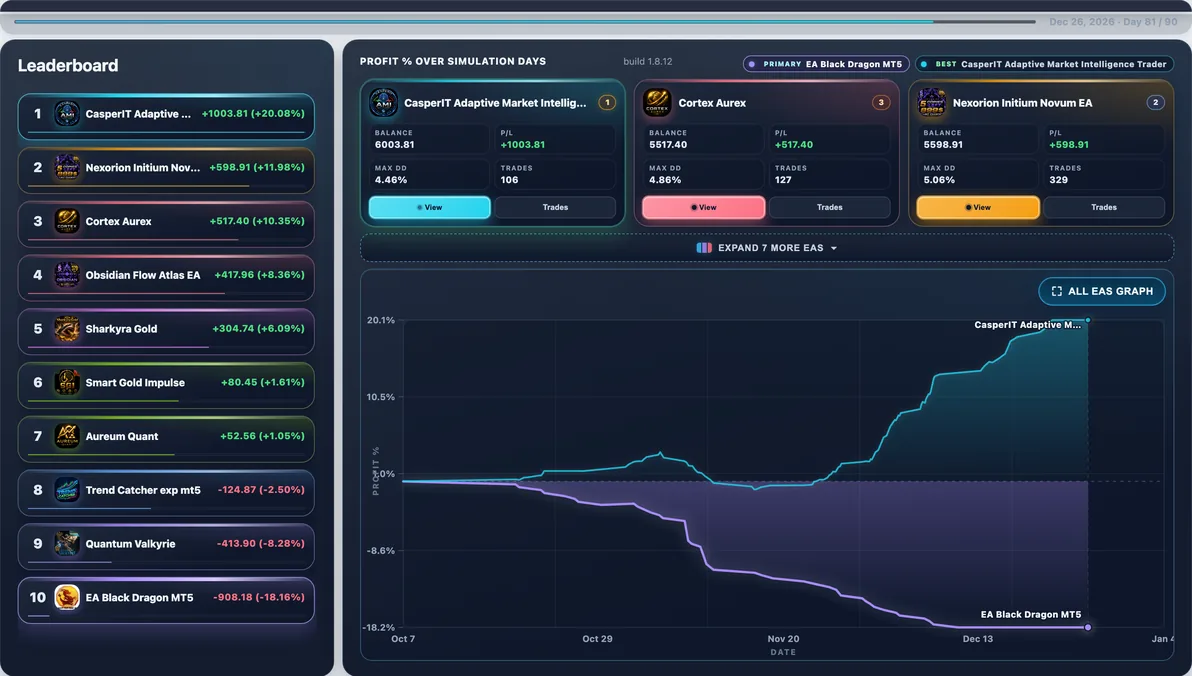Open the All EAs Graph view
The width and height of the screenshot is (1192, 676).
[x=1102, y=291]
